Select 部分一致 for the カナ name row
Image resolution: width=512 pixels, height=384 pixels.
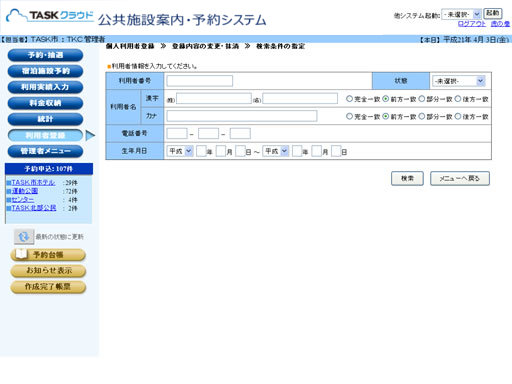tap(422, 116)
